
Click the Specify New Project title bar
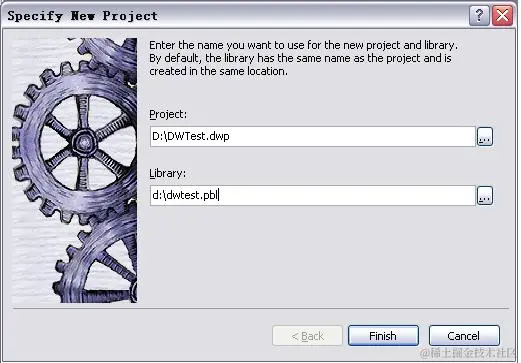tap(233, 15)
